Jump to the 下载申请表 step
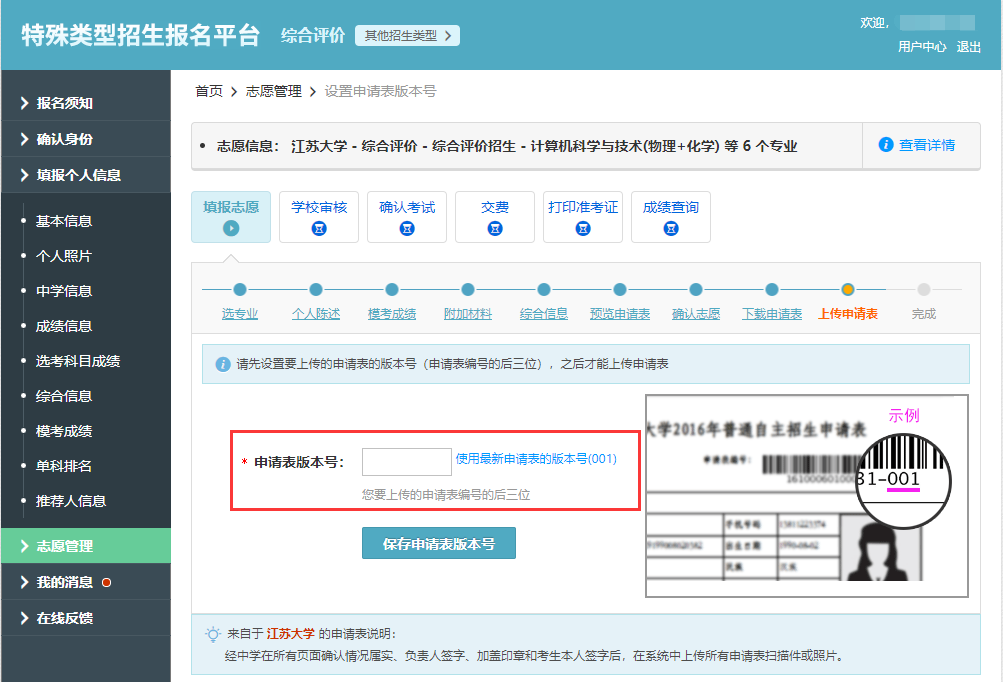Viewport: 1003px width, 682px height. click(771, 314)
